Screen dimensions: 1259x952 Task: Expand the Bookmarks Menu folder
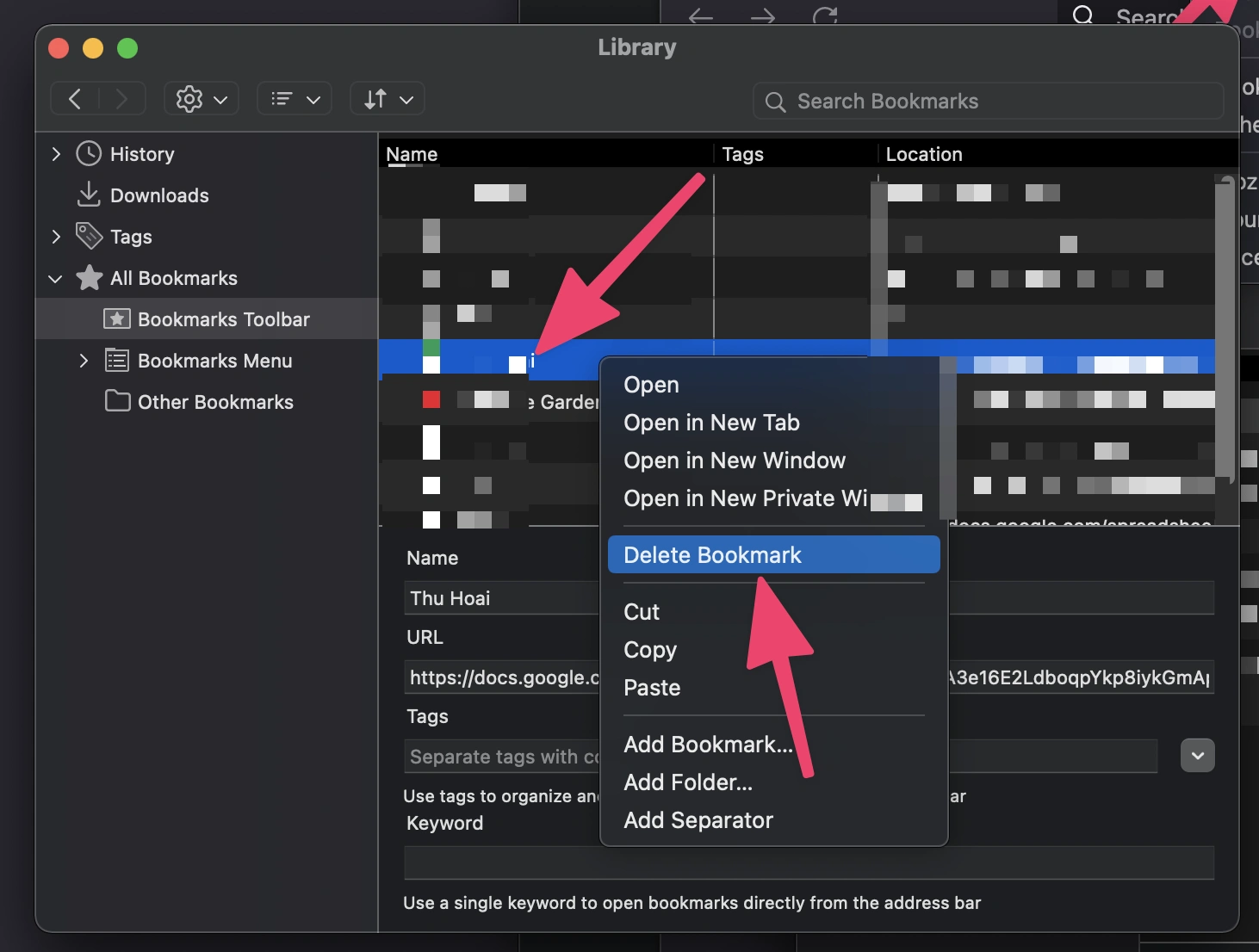[84, 361]
